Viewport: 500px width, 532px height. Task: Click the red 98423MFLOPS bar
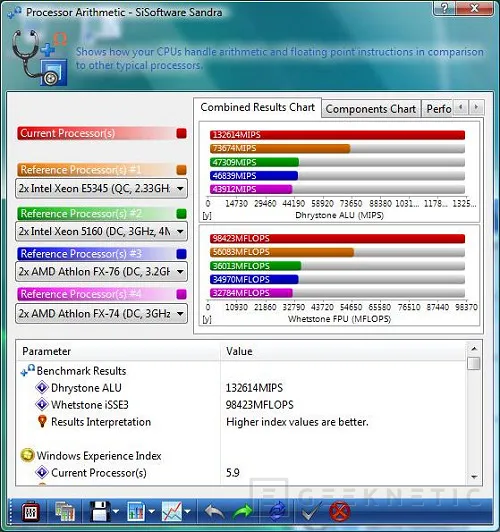coord(337,239)
